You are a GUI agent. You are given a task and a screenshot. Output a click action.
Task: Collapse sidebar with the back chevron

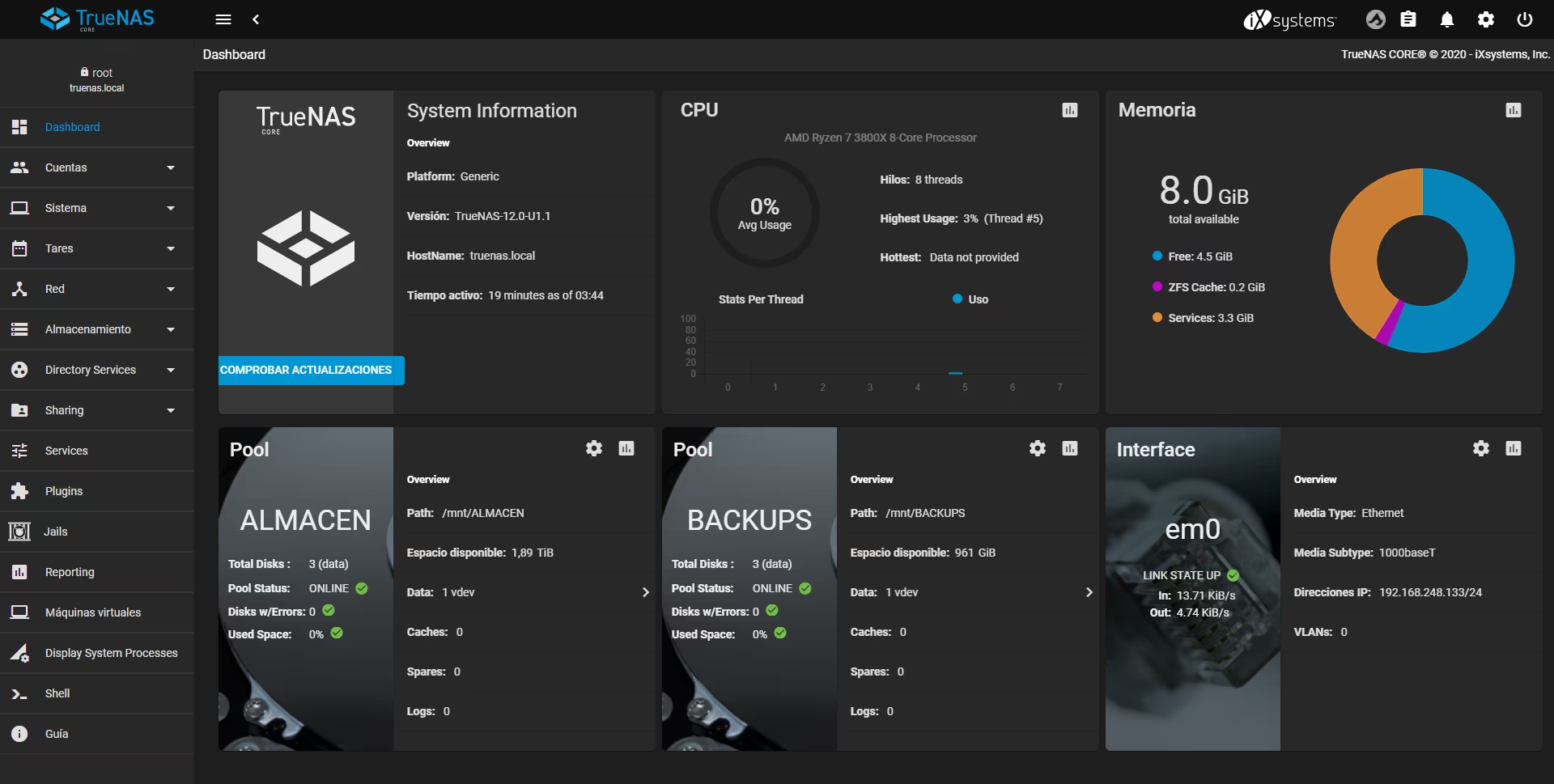[256, 19]
